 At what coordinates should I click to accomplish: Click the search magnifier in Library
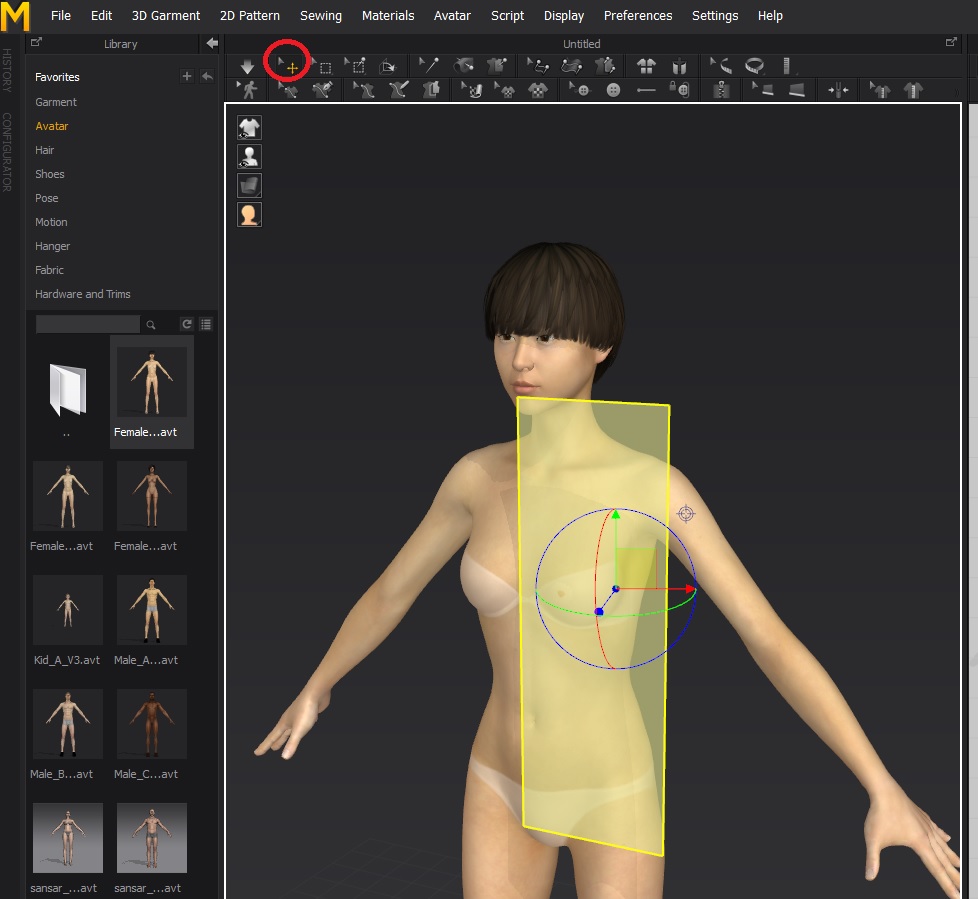coord(150,324)
